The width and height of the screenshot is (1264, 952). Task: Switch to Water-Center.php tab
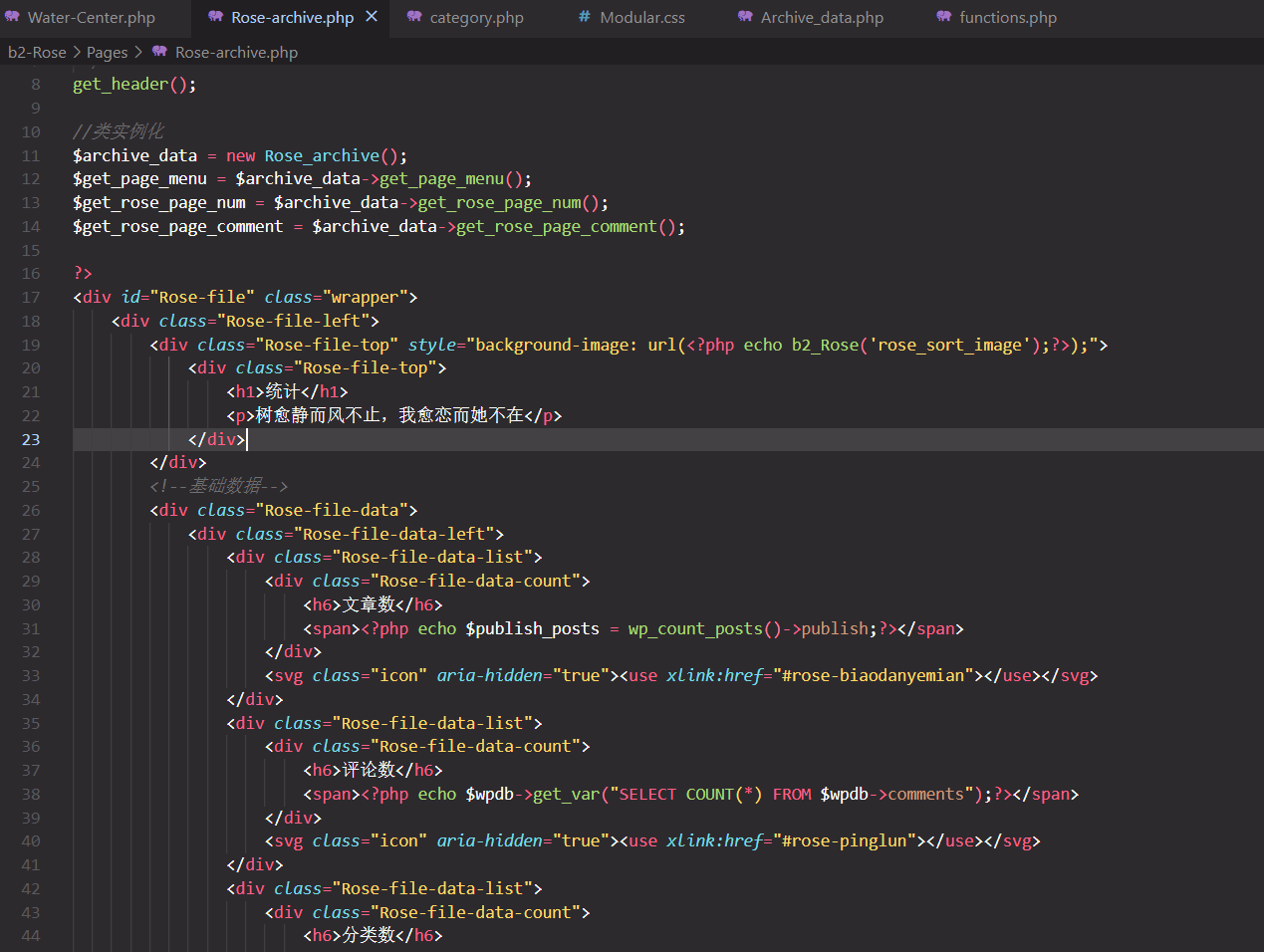coord(91,18)
